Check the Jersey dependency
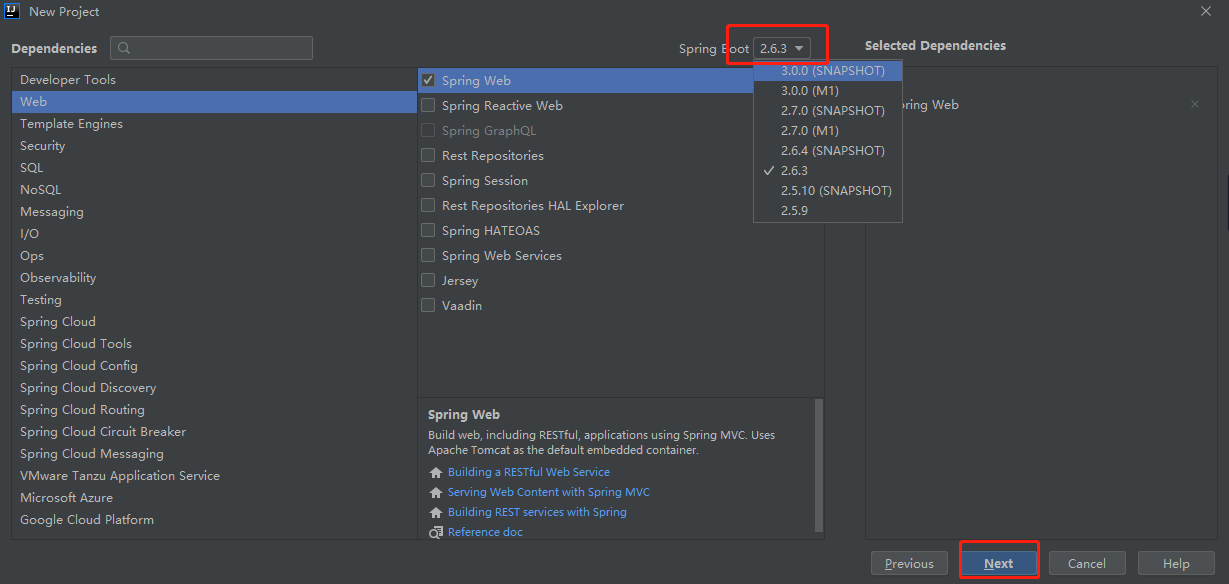 click(x=428, y=280)
